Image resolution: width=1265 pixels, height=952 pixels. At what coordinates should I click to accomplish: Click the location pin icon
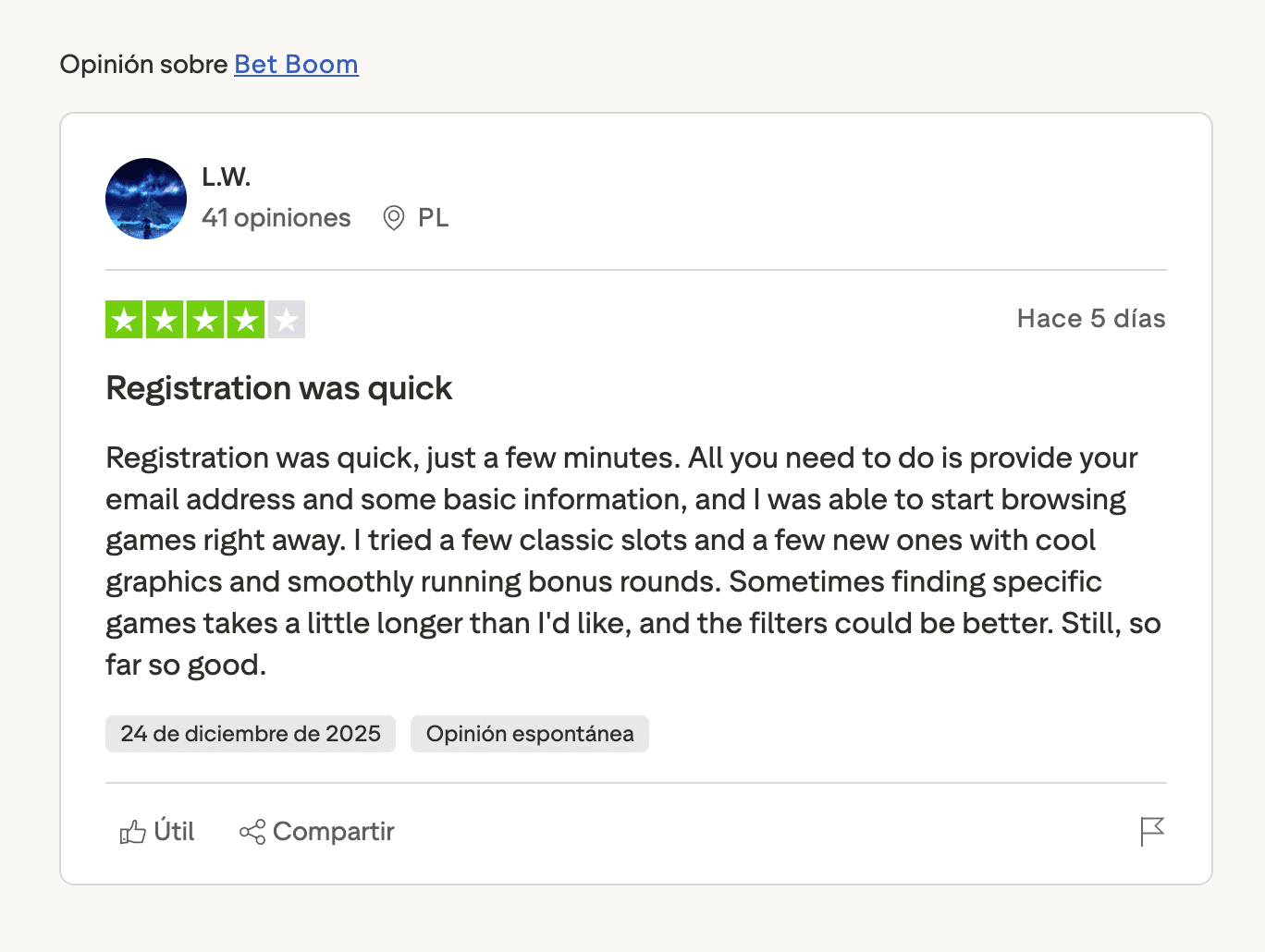click(394, 218)
